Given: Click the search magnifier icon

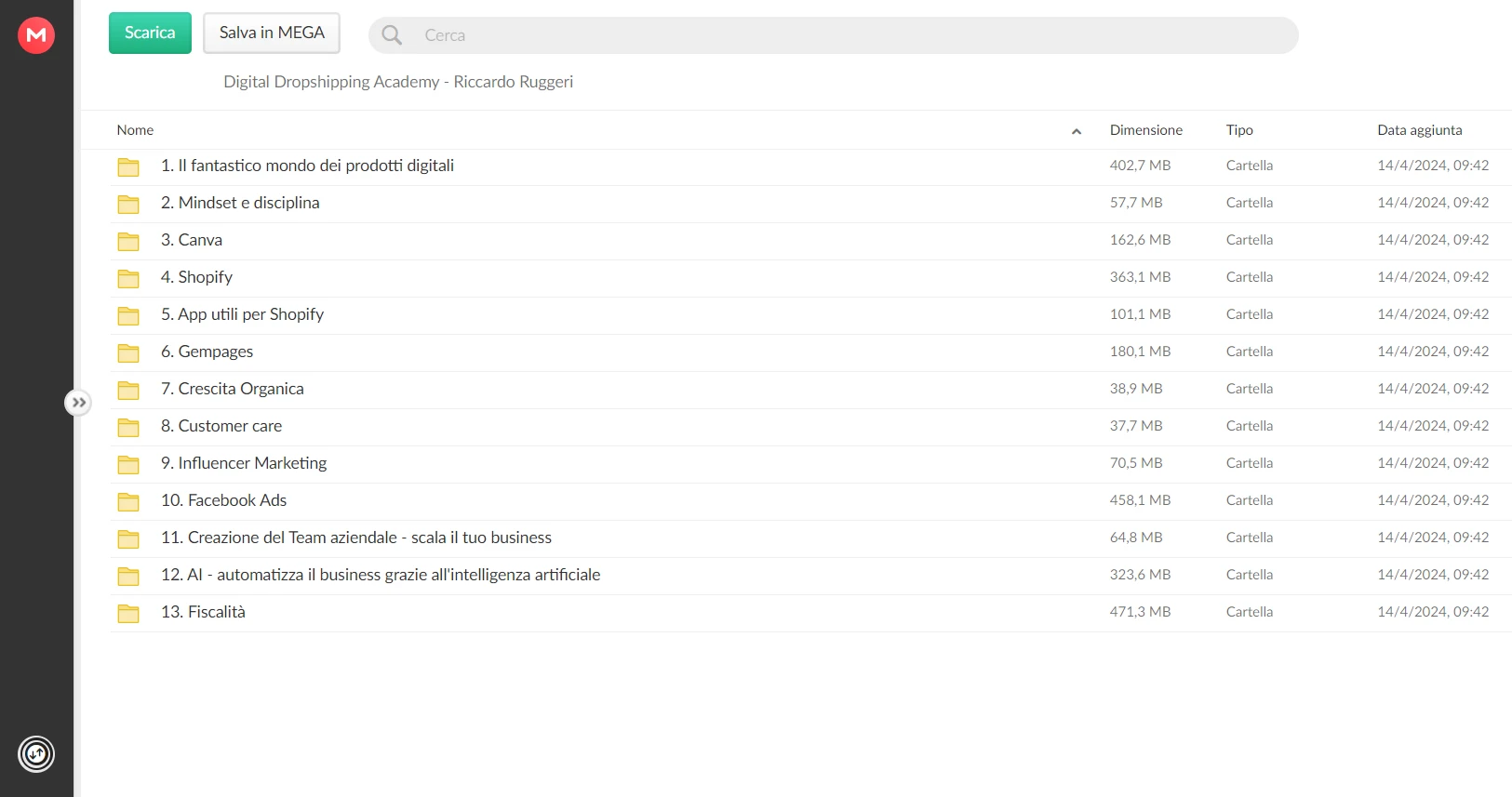Looking at the screenshot, I should click(392, 35).
